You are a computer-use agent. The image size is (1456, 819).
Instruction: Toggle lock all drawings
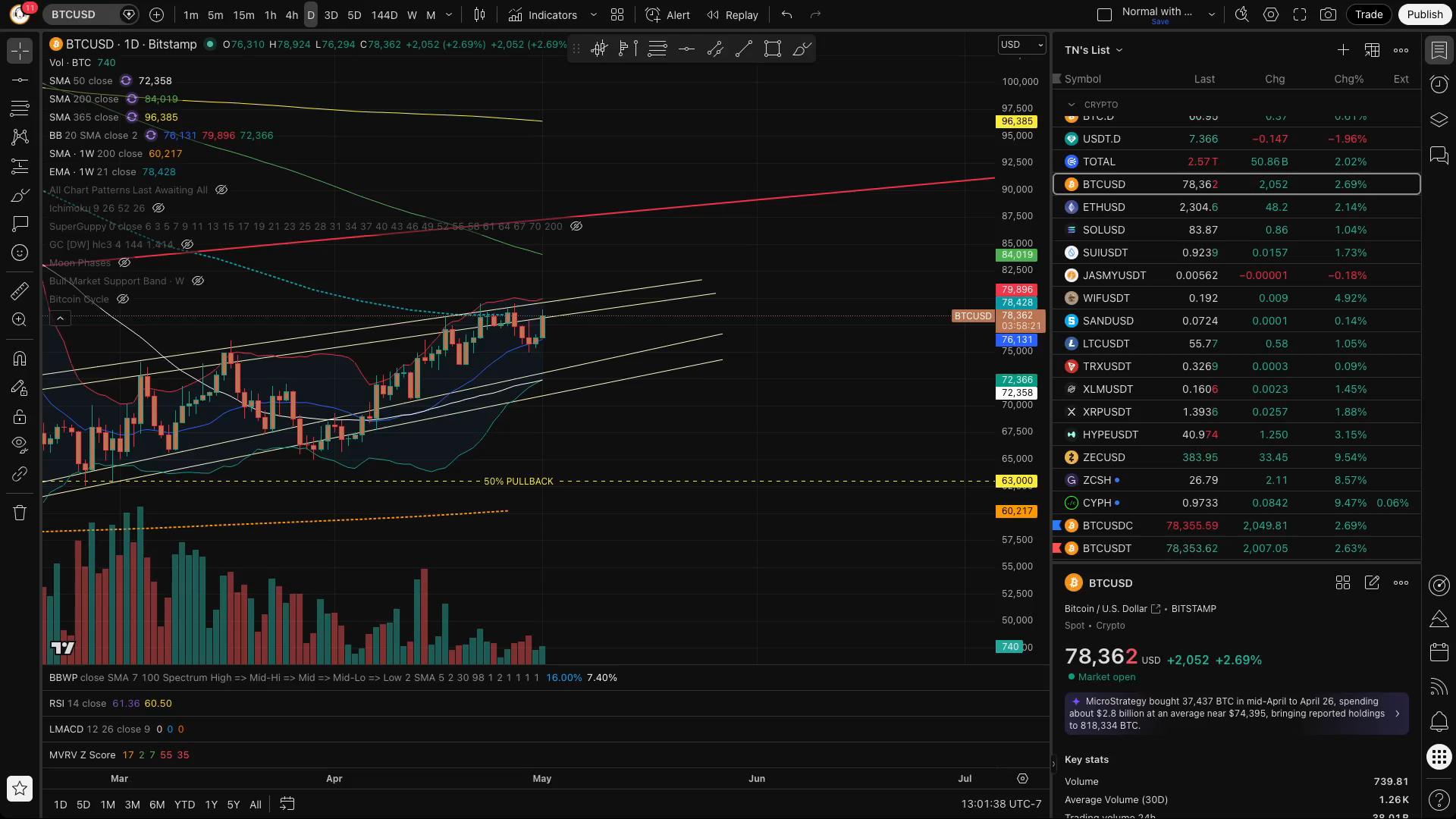[x=20, y=416]
